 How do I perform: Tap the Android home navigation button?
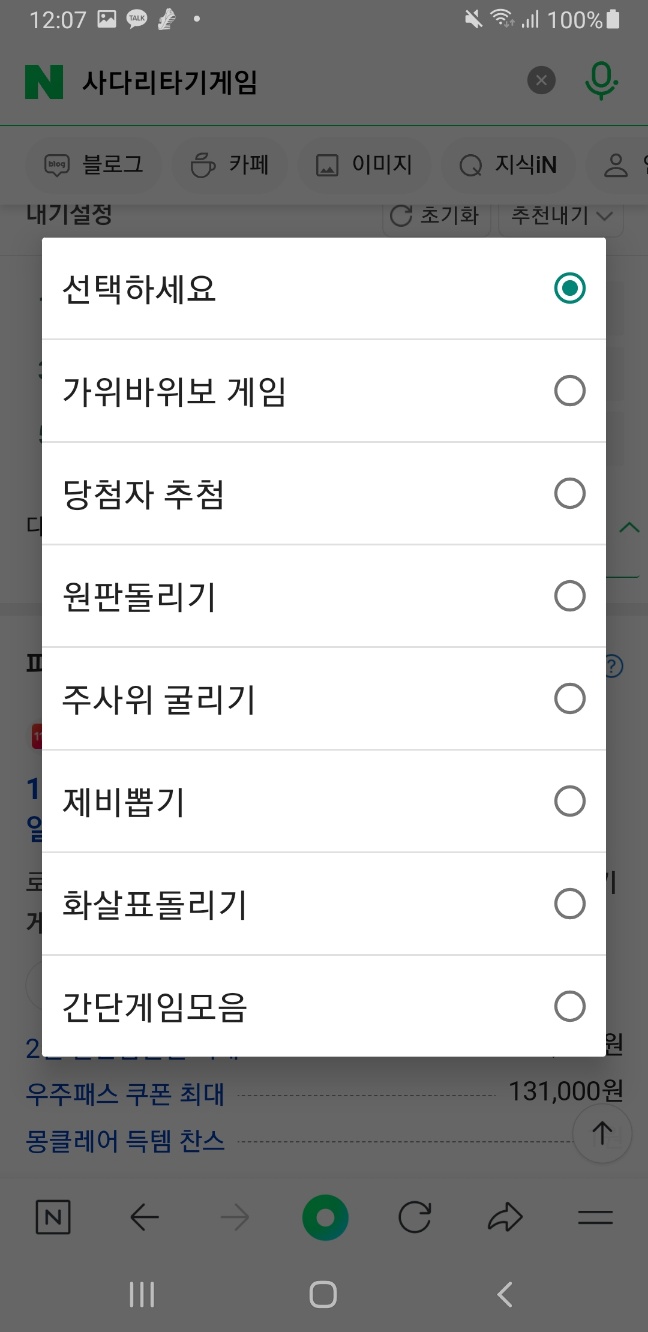(323, 1294)
